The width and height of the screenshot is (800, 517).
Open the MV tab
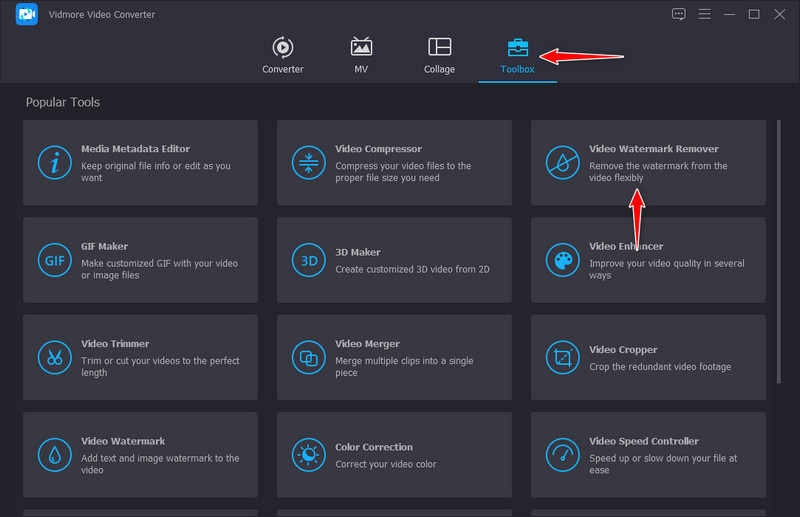coord(361,55)
